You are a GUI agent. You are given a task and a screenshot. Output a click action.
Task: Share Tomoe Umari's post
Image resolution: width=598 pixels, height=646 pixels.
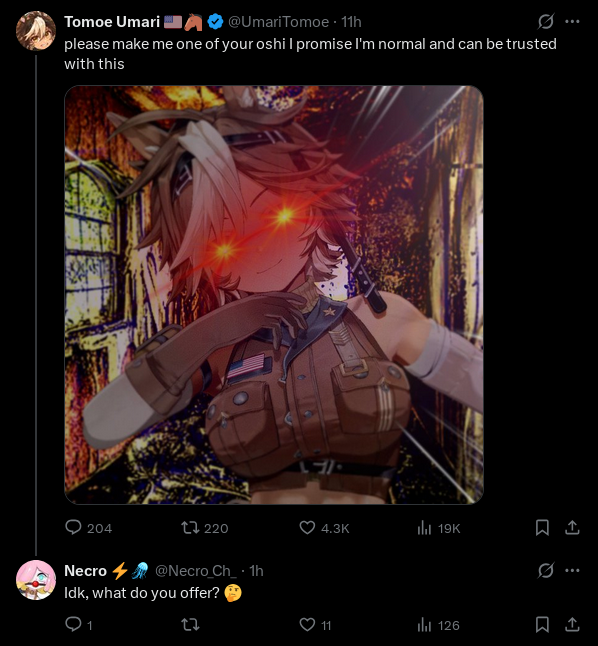[x=572, y=528]
